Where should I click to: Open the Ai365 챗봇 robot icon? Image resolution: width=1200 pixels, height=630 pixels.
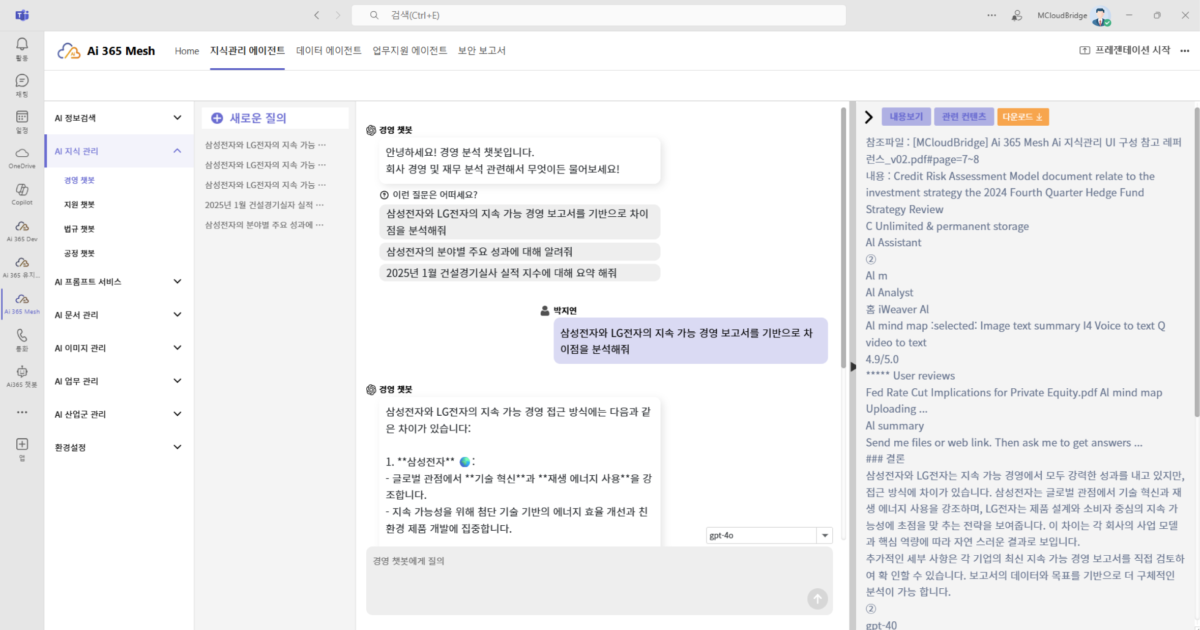coord(22,371)
